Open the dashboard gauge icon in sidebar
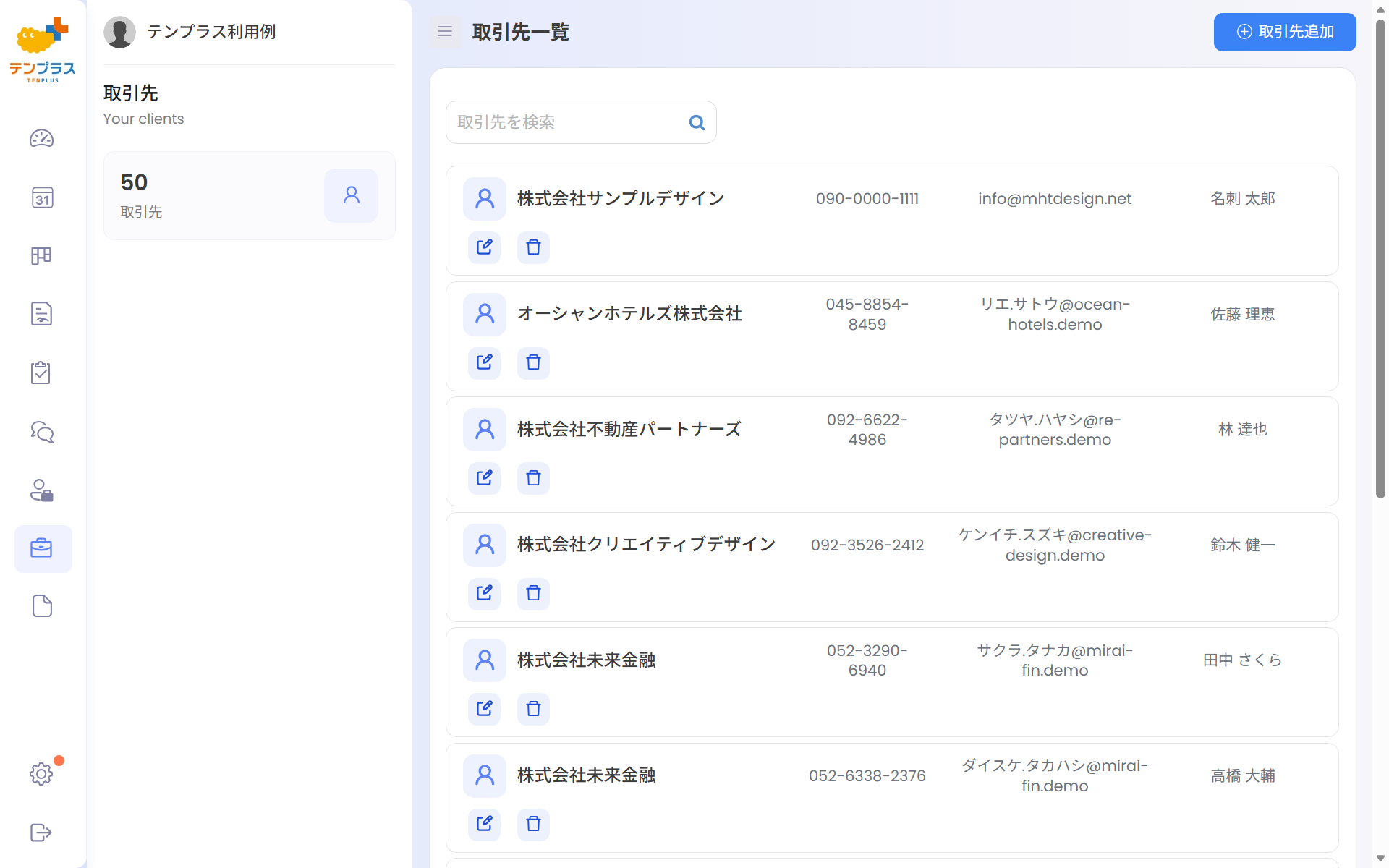 [42, 138]
